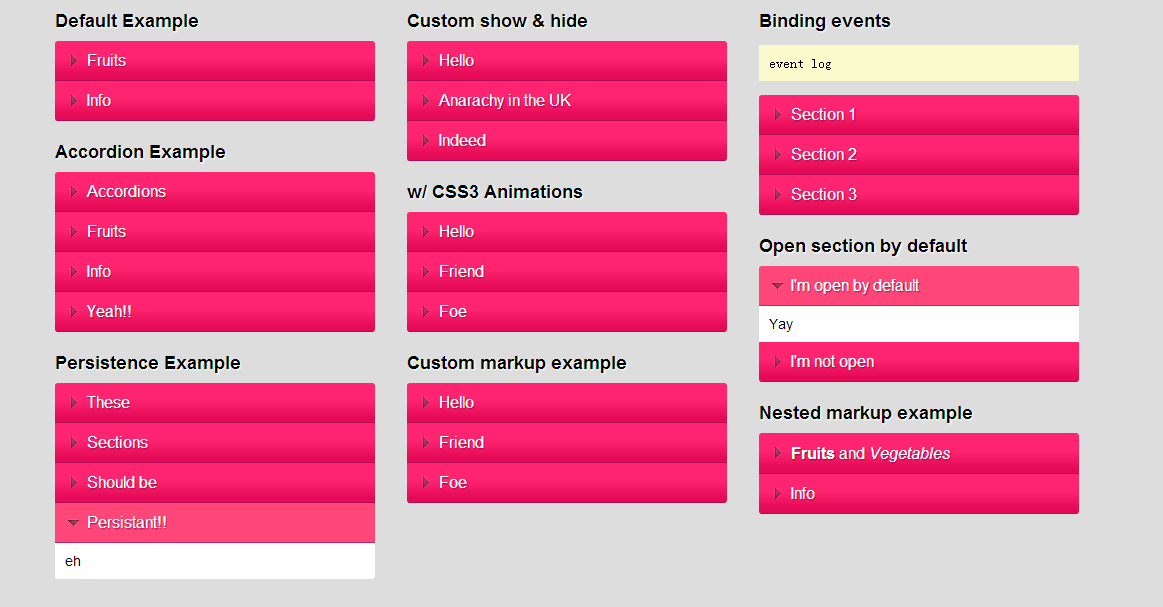The image size is (1163, 607).
Task: Open Section 1 in Binding events
Action: click(919, 115)
